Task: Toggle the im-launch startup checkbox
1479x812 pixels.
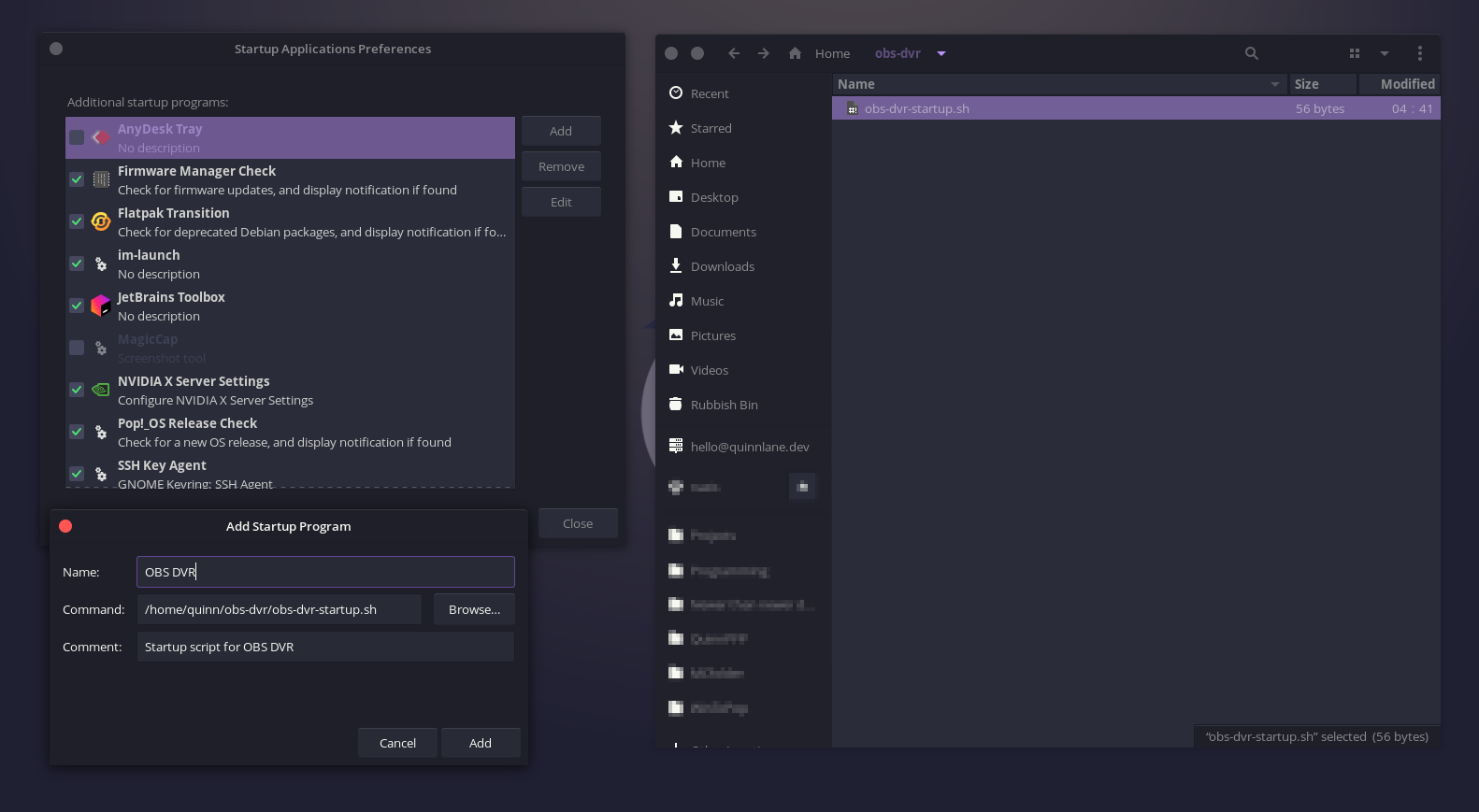Action: click(77, 264)
